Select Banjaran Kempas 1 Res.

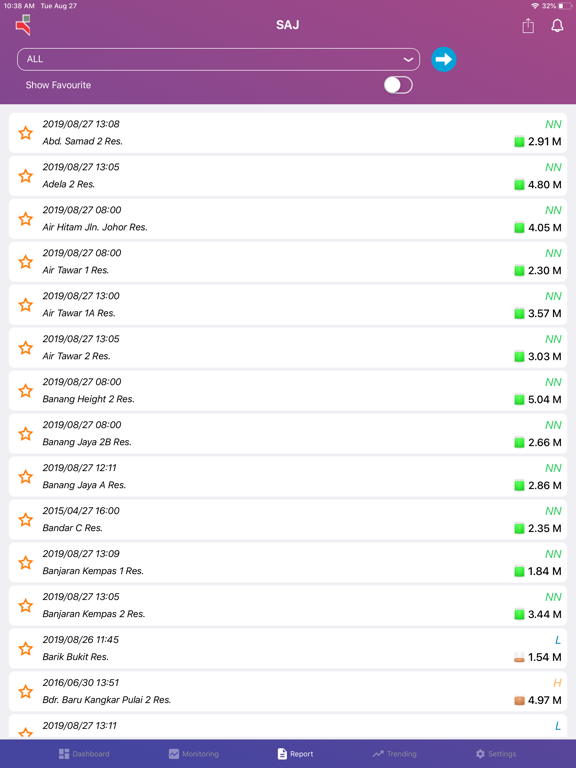click(x=288, y=563)
